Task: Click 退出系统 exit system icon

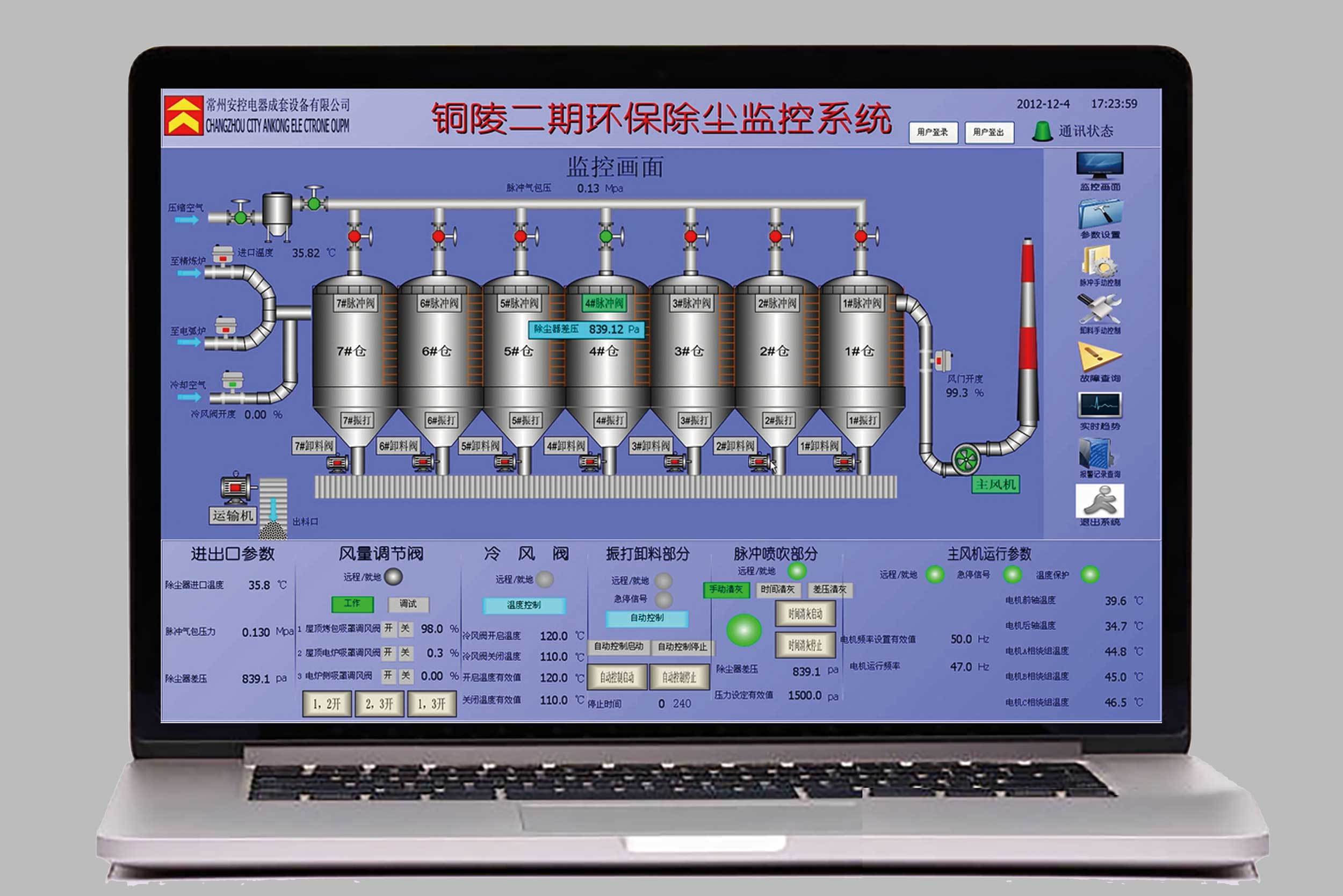Action: (x=1100, y=501)
